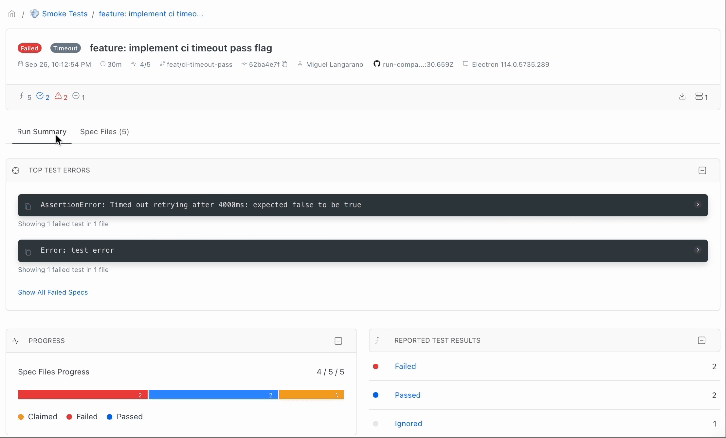This screenshot has width=726, height=438.
Task: Copy the commit hash with the copy icon
Action: tap(285, 64)
